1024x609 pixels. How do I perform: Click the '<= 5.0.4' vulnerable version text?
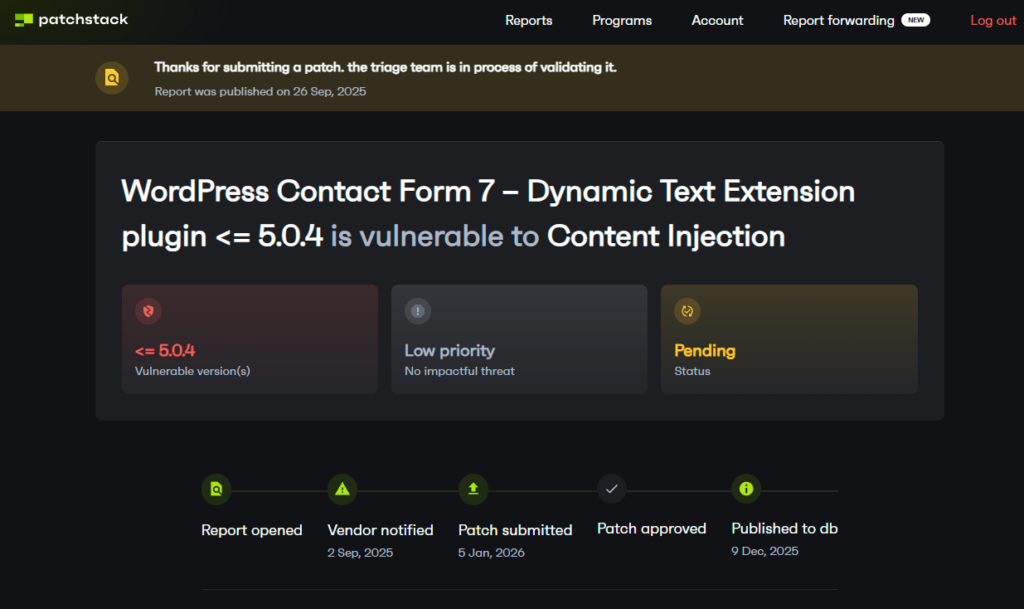(165, 351)
